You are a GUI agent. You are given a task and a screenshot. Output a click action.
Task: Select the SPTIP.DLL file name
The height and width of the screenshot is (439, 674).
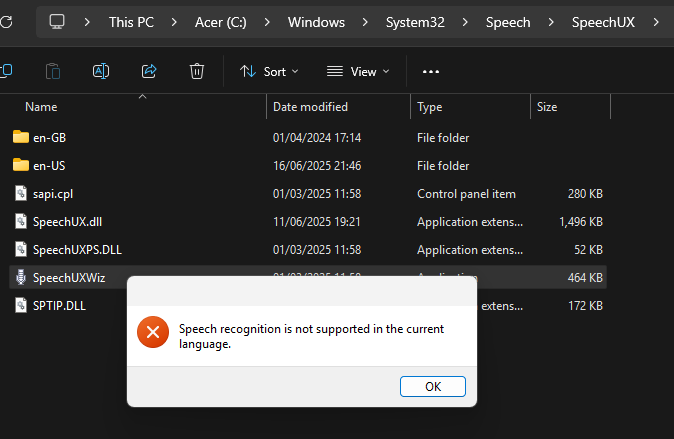[59, 306]
